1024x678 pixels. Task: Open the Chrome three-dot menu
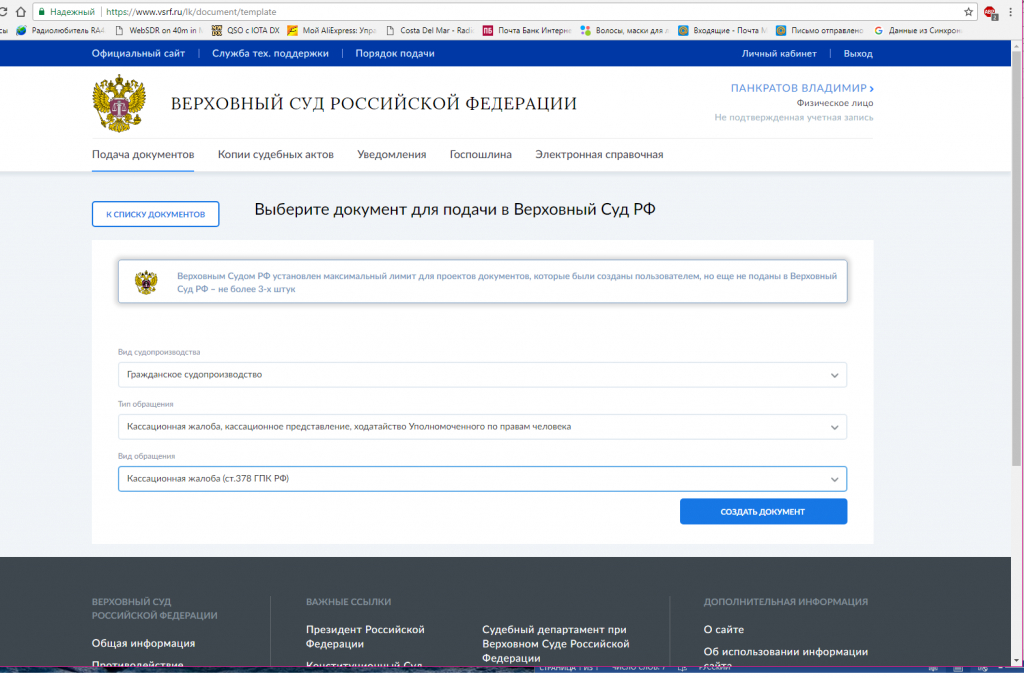point(1011,12)
